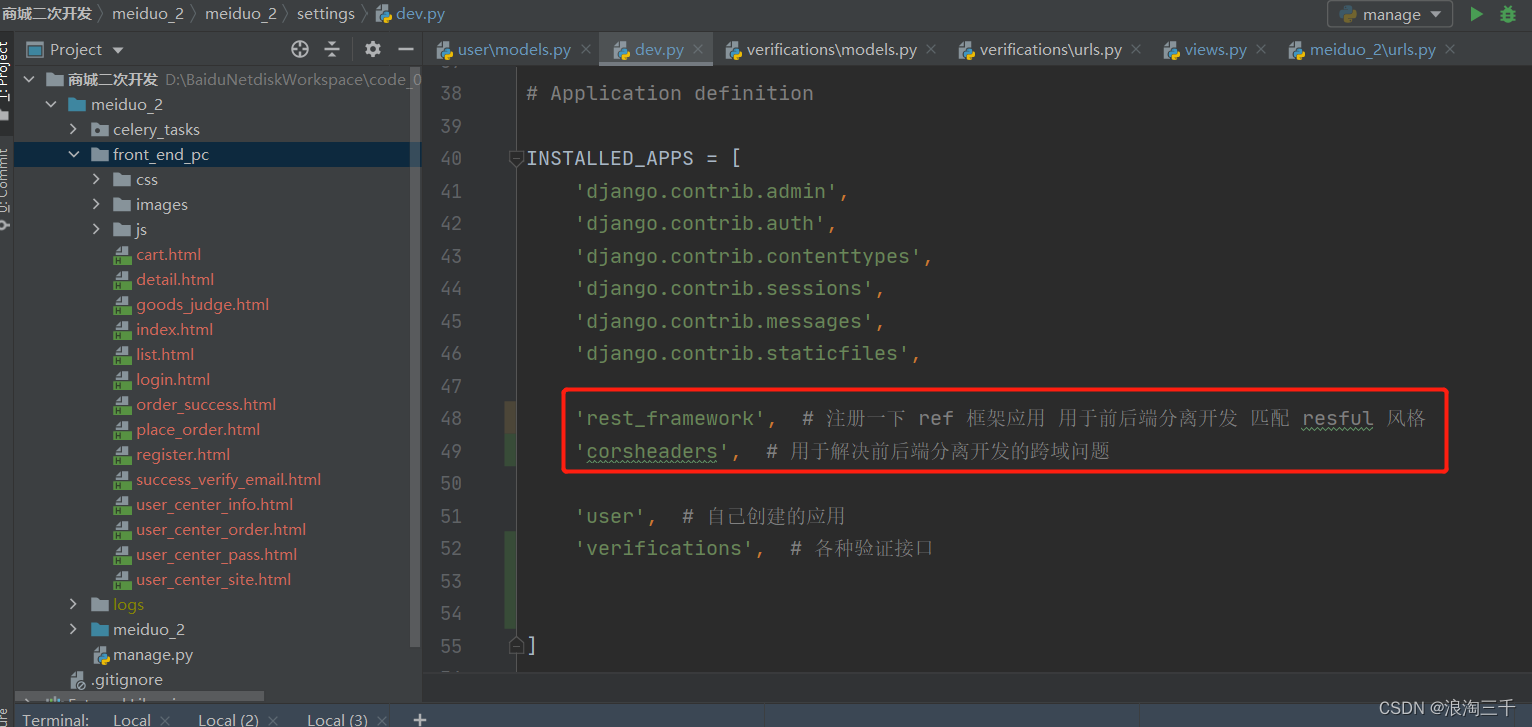
Task: Expand the celery_tasks folder
Action: [73, 129]
